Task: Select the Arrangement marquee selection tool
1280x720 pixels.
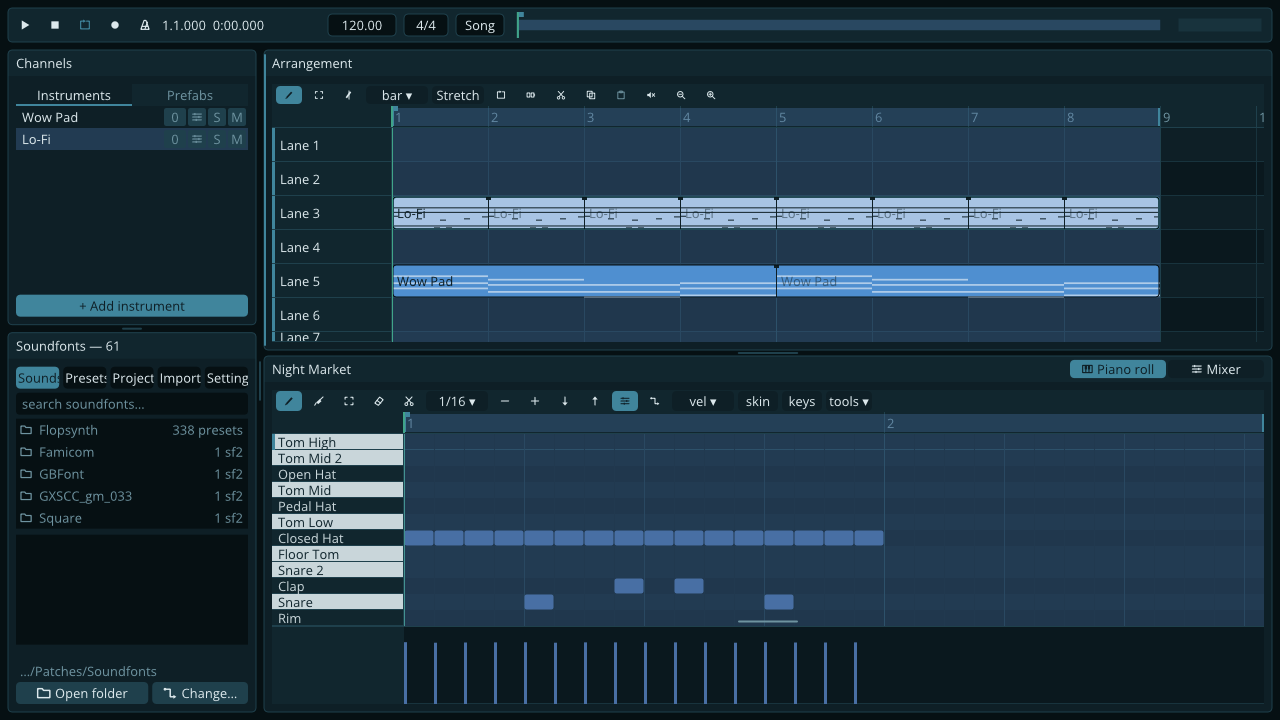Action: [319, 95]
